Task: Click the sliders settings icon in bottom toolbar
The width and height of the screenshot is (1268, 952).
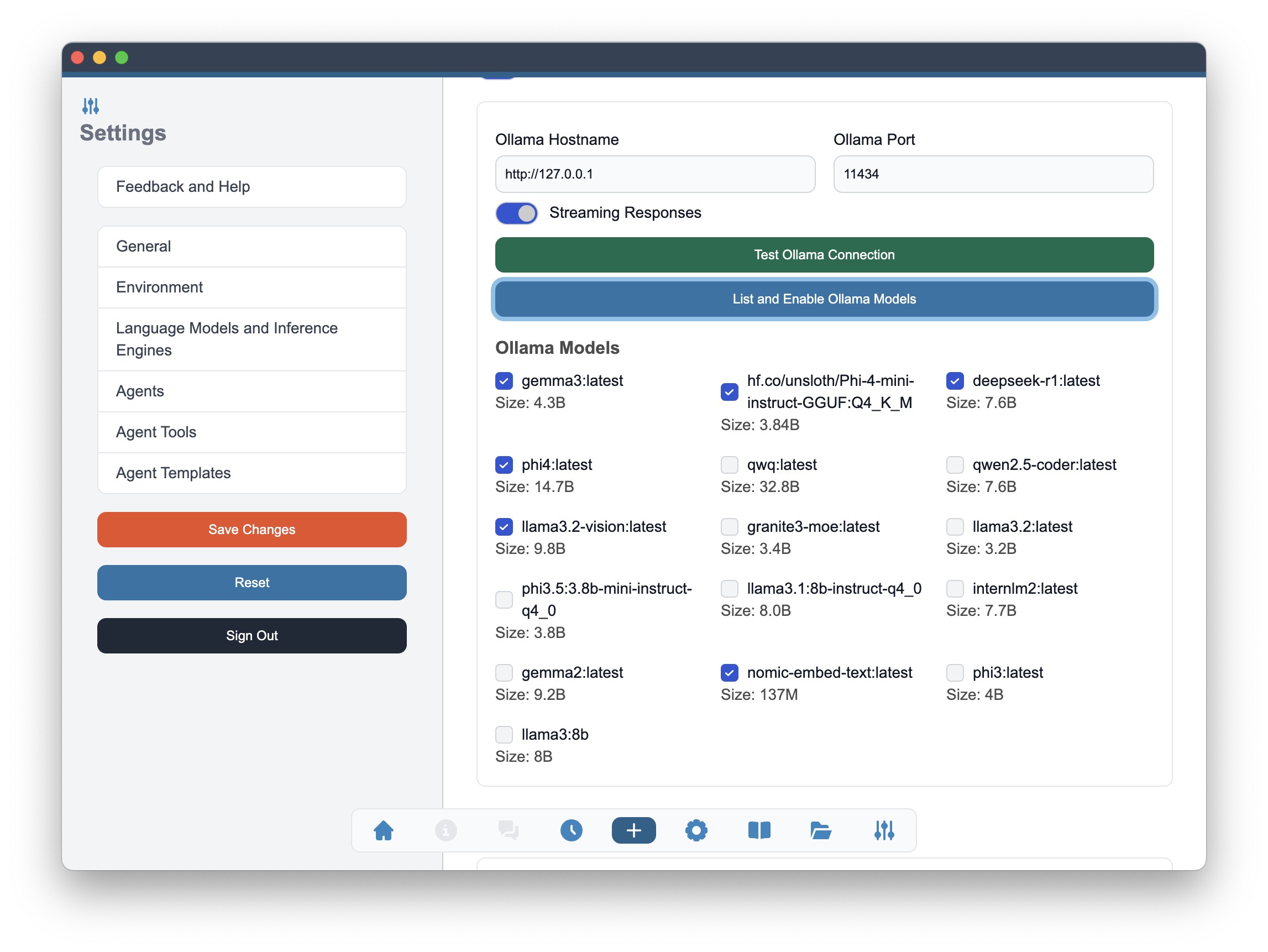Action: coord(884,830)
